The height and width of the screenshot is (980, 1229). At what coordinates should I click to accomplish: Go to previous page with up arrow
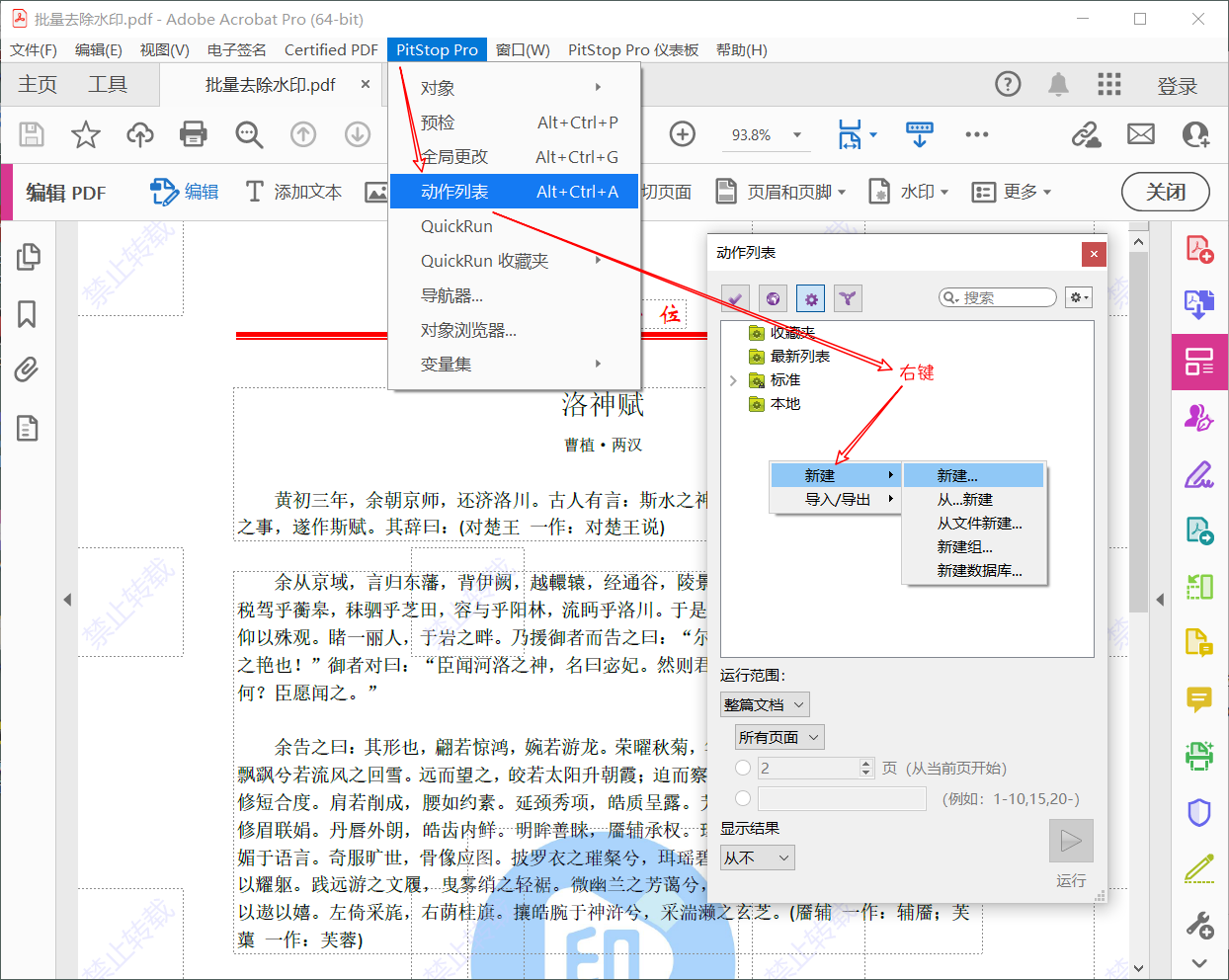click(303, 134)
